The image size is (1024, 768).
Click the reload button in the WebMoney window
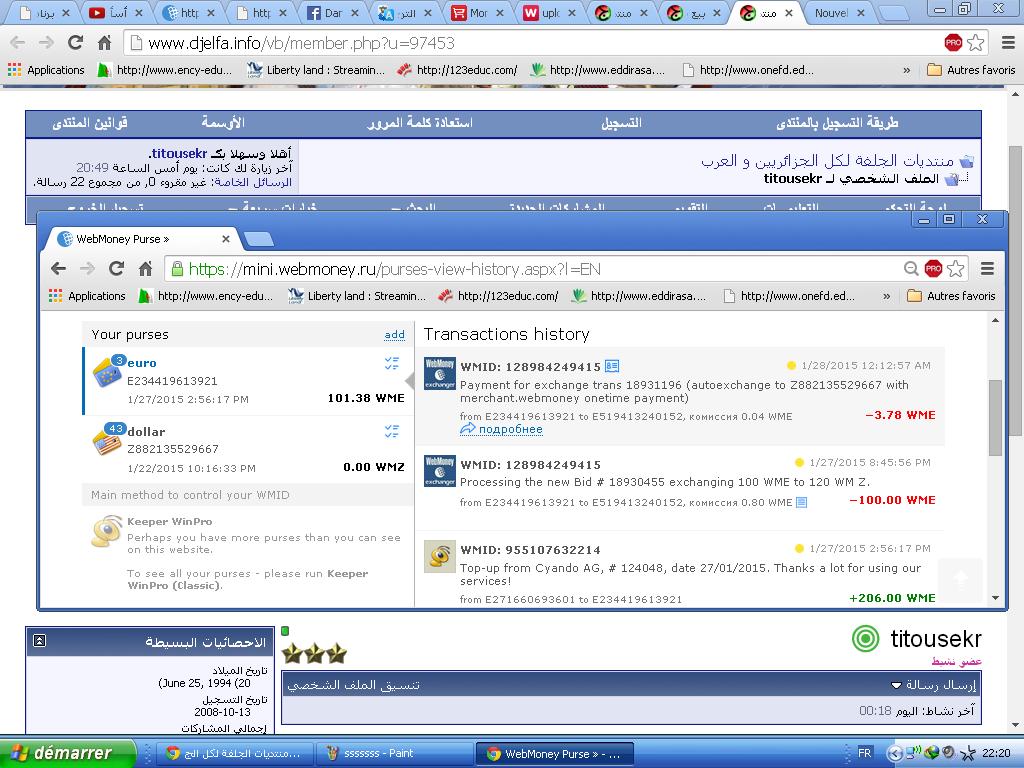click(x=116, y=268)
